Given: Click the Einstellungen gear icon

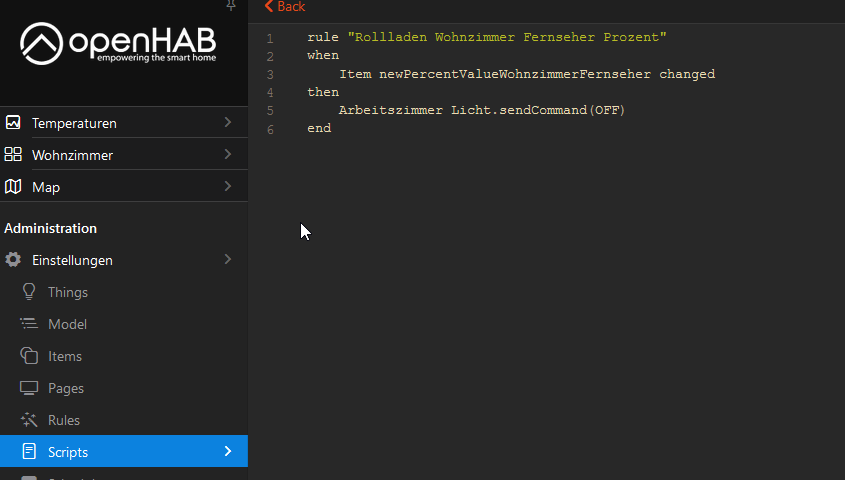Looking at the screenshot, I should pyautogui.click(x=13, y=260).
